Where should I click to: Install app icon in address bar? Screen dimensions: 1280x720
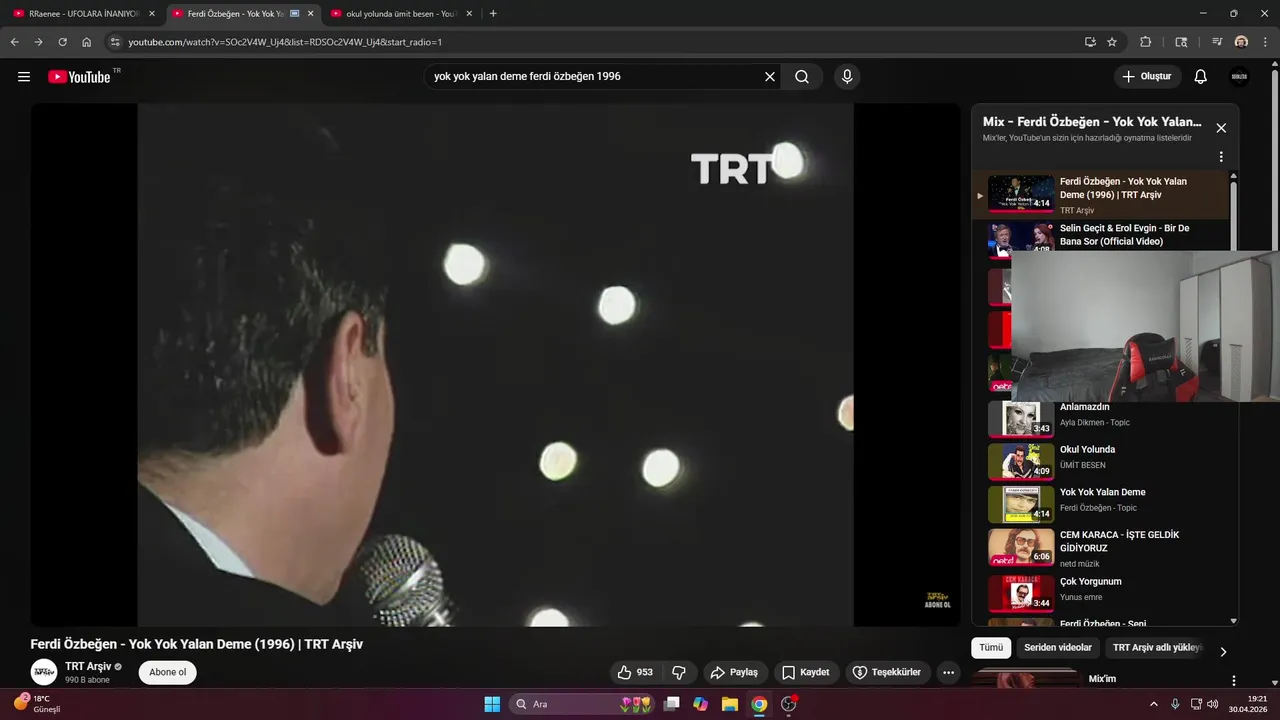[x=1090, y=42]
